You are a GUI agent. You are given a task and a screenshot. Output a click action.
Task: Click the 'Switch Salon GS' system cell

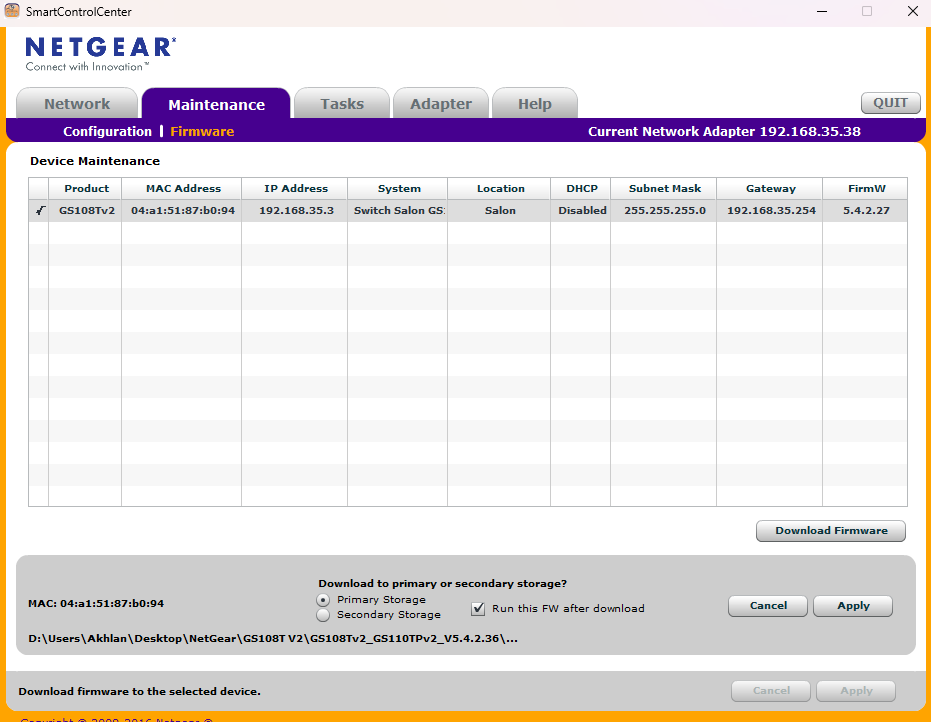(398, 210)
